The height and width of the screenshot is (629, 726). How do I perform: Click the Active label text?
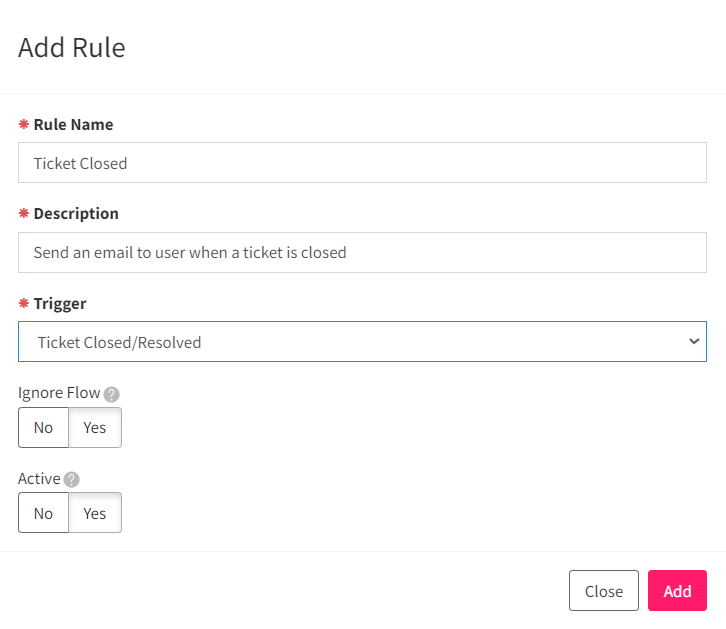coord(39,478)
